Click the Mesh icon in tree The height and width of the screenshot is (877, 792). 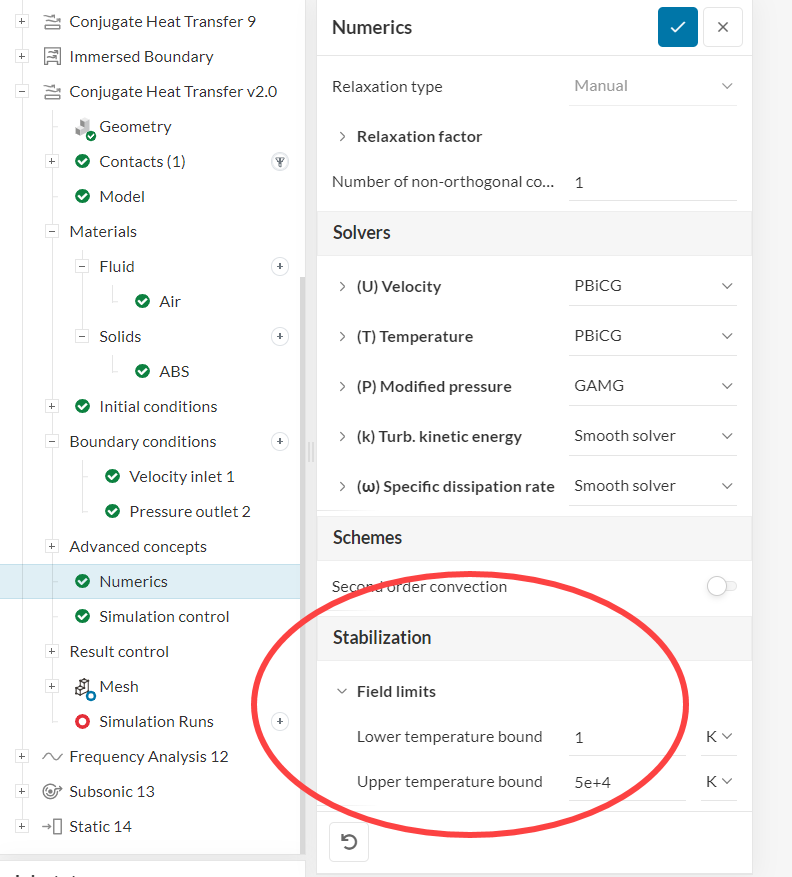84,687
